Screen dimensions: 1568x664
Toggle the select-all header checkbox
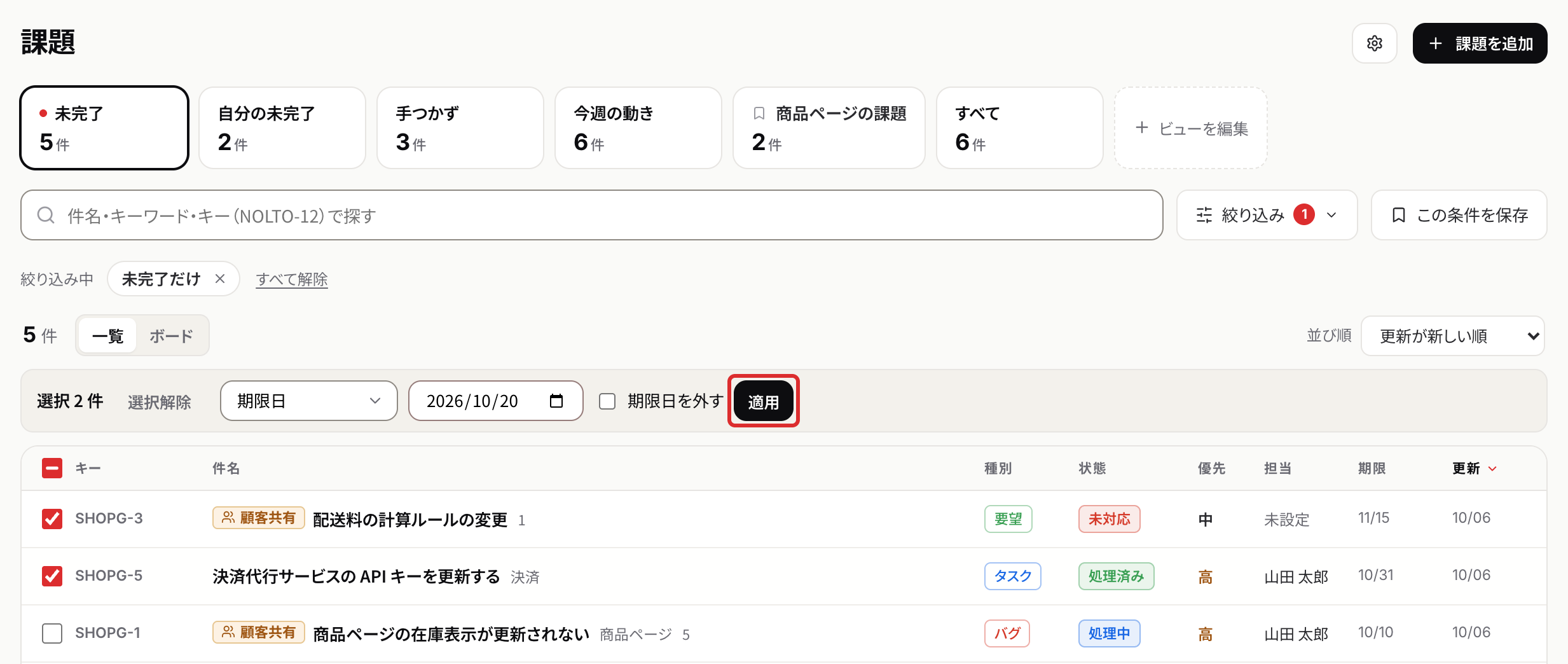pyautogui.click(x=52, y=468)
